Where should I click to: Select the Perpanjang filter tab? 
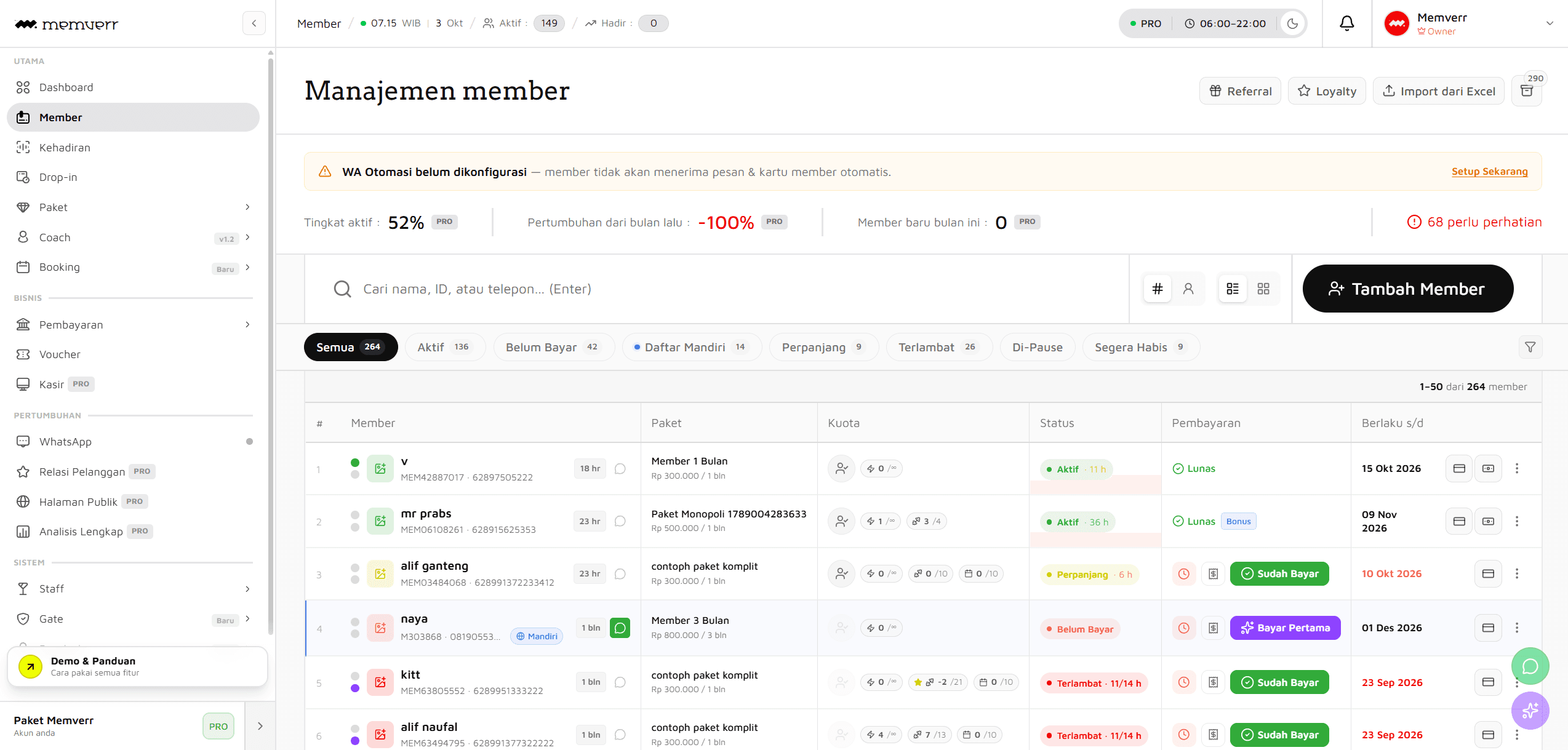[824, 347]
